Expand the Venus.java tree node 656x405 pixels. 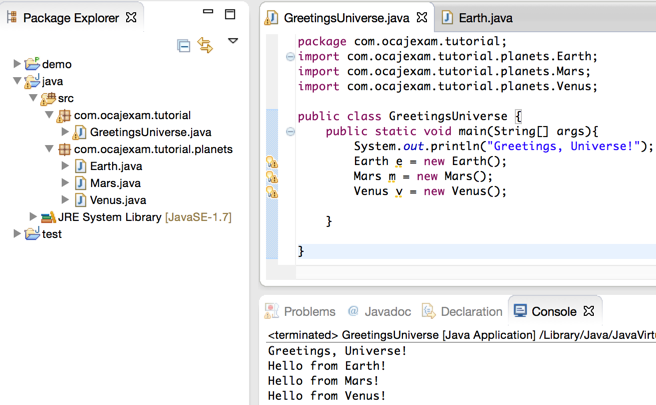click(x=65, y=199)
